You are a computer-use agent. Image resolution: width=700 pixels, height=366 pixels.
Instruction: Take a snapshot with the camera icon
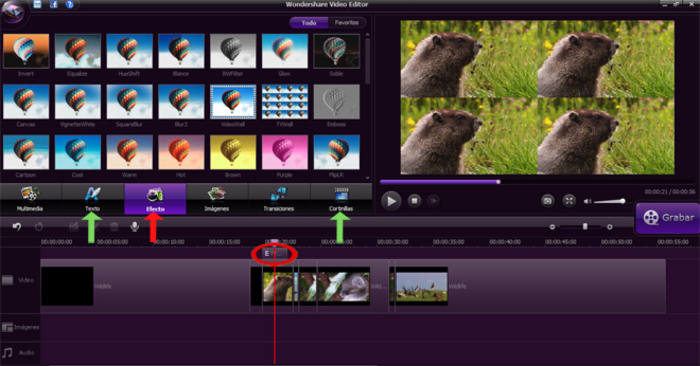click(548, 201)
